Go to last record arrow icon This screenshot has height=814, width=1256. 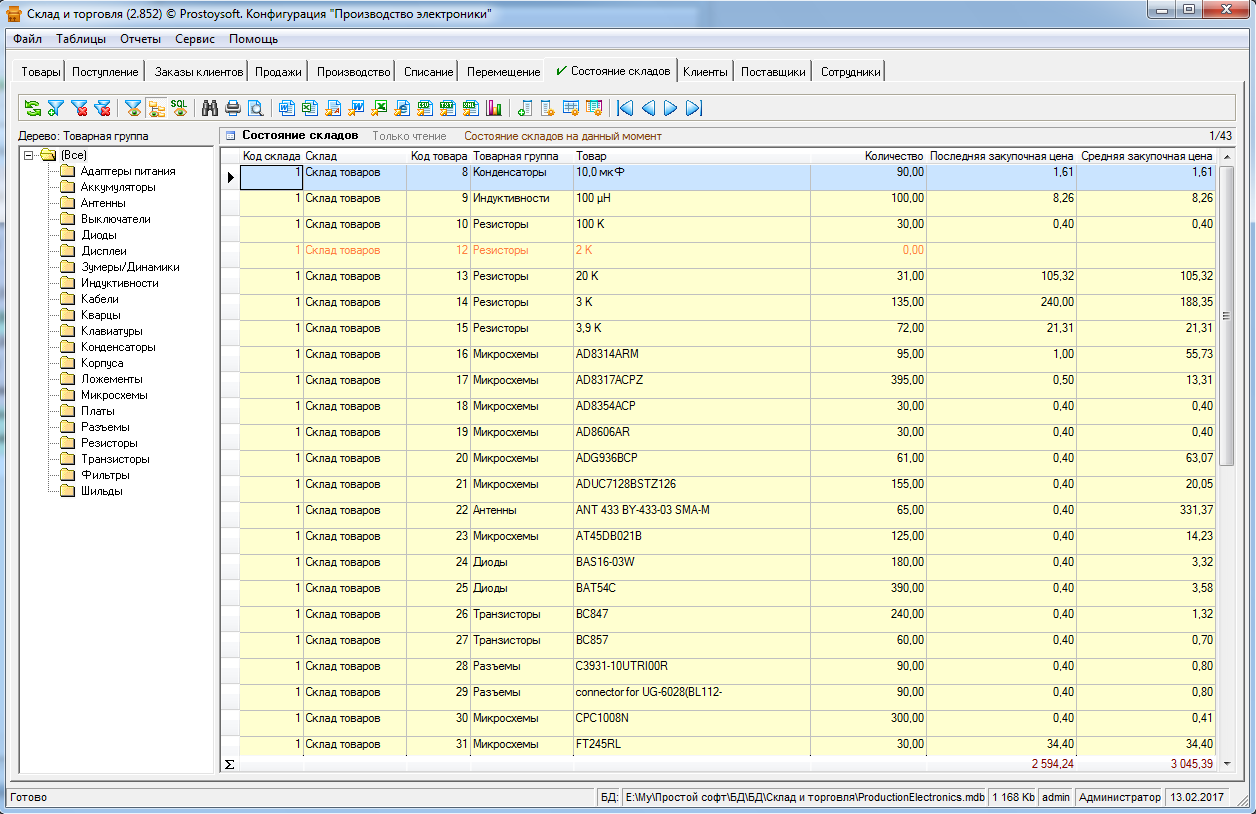pos(694,108)
